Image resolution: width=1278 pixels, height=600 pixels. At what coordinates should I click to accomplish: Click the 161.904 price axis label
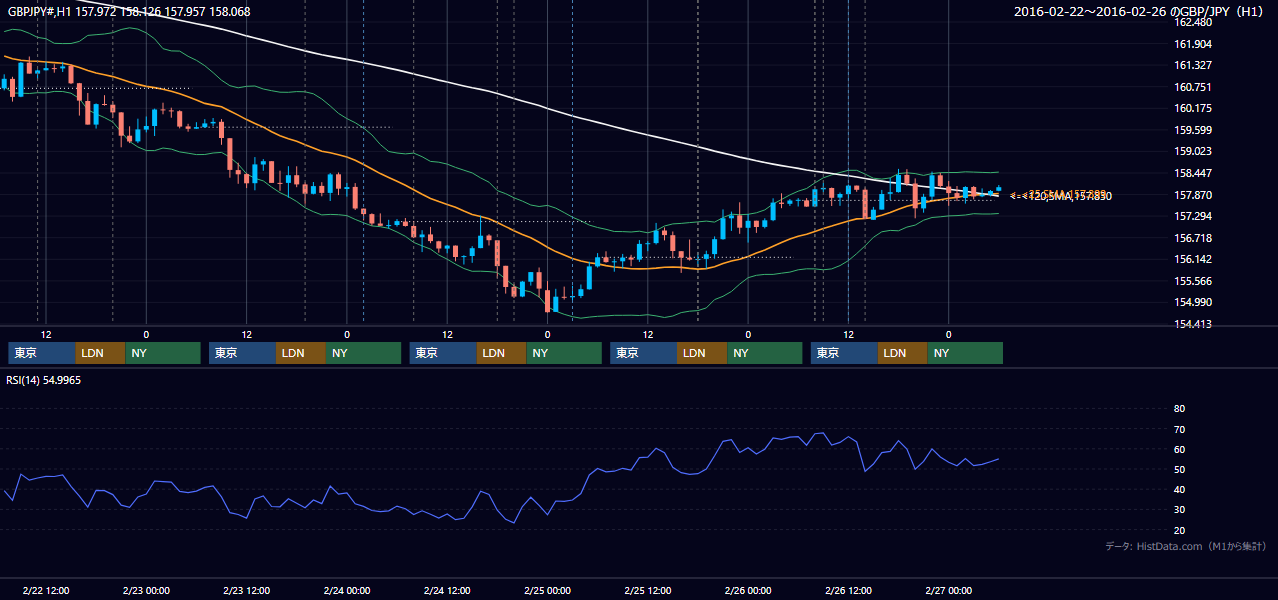[1192, 44]
